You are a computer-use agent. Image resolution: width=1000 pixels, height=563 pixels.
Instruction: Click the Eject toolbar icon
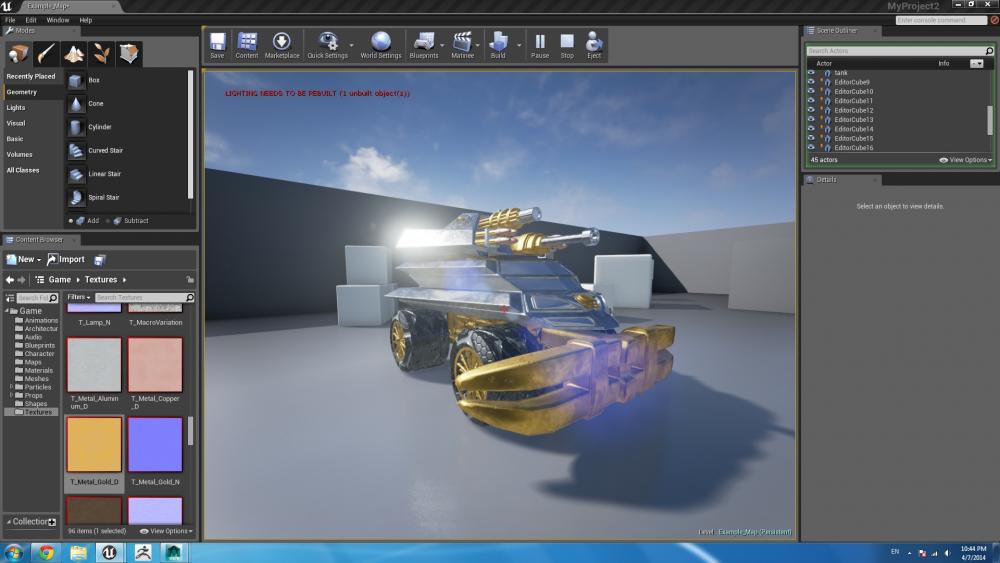pyautogui.click(x=594, y=45)
